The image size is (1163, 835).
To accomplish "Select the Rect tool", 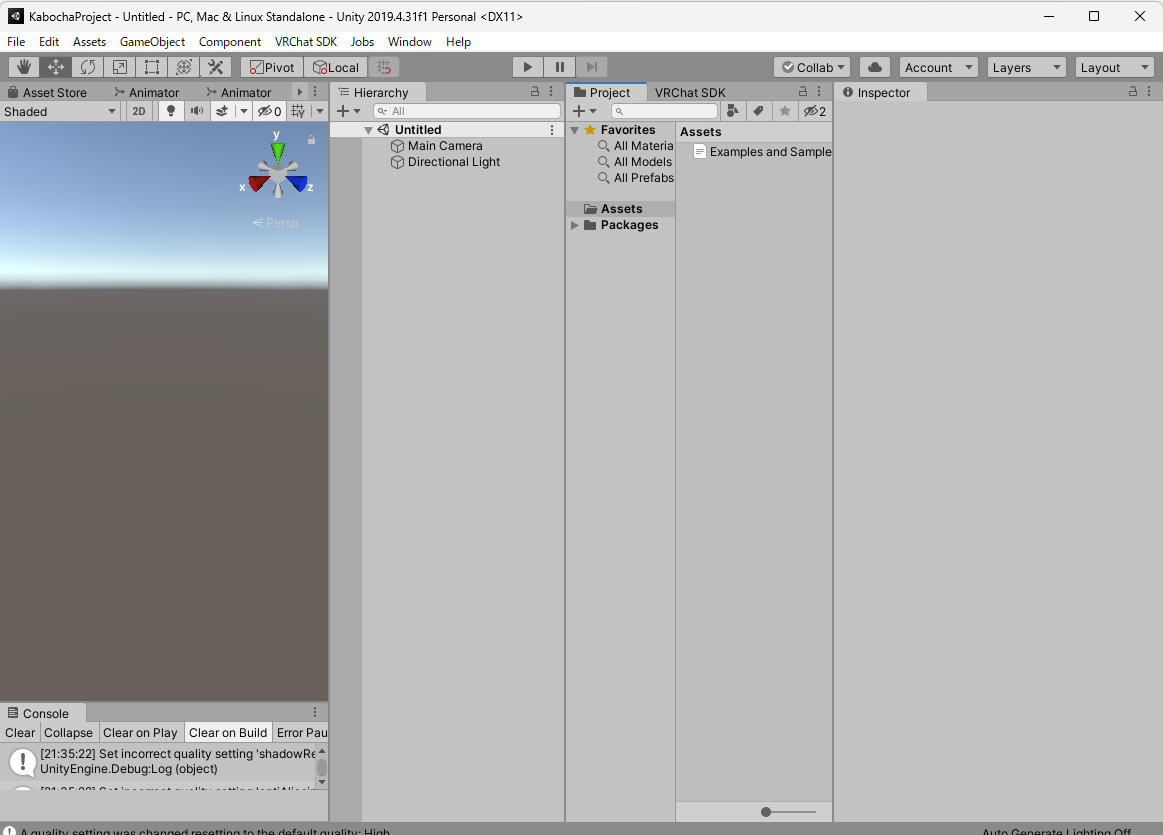I will point(151,67).
